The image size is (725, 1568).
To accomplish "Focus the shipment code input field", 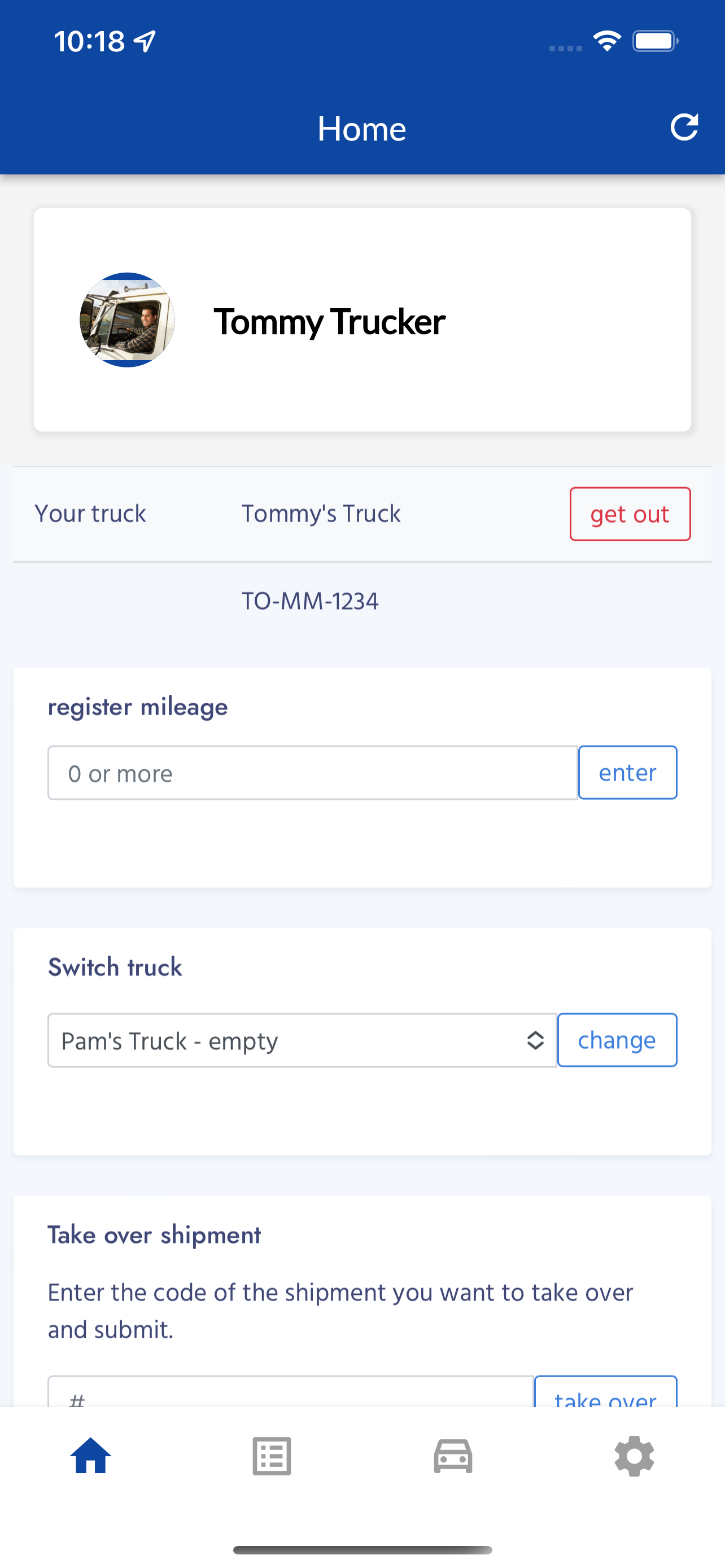I will point(291,1392).
